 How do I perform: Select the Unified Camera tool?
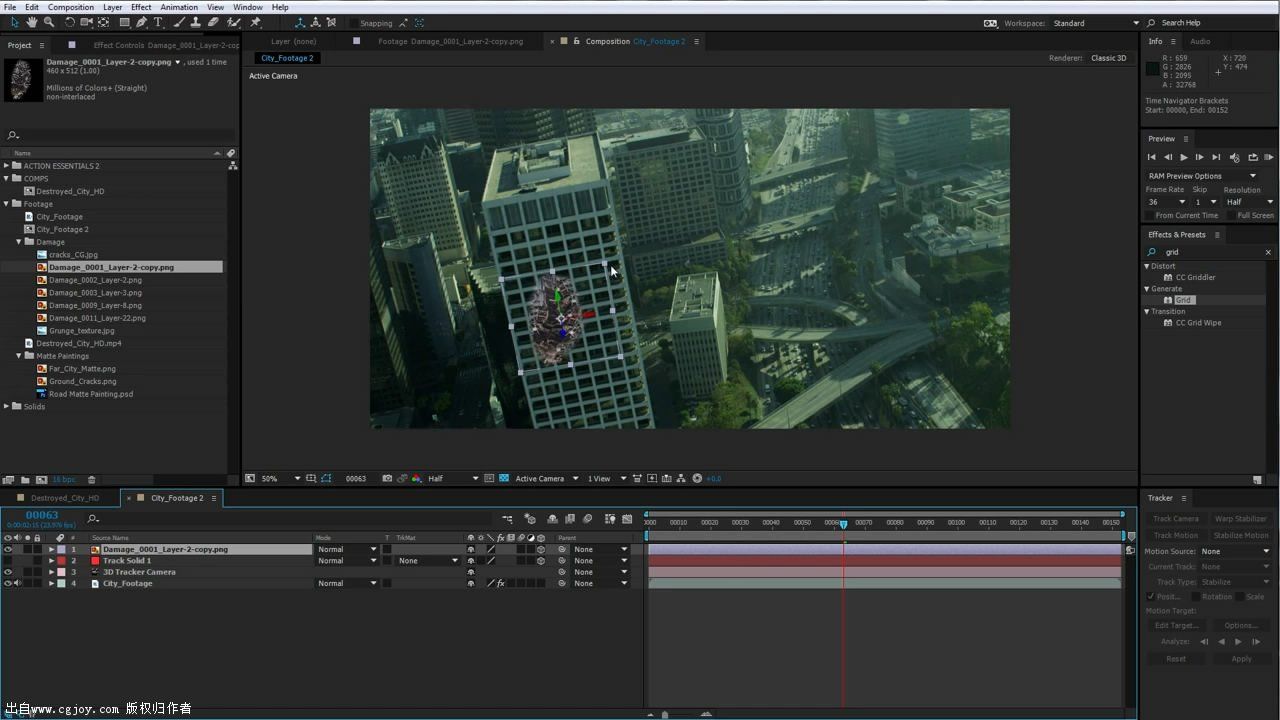(86, 22)
